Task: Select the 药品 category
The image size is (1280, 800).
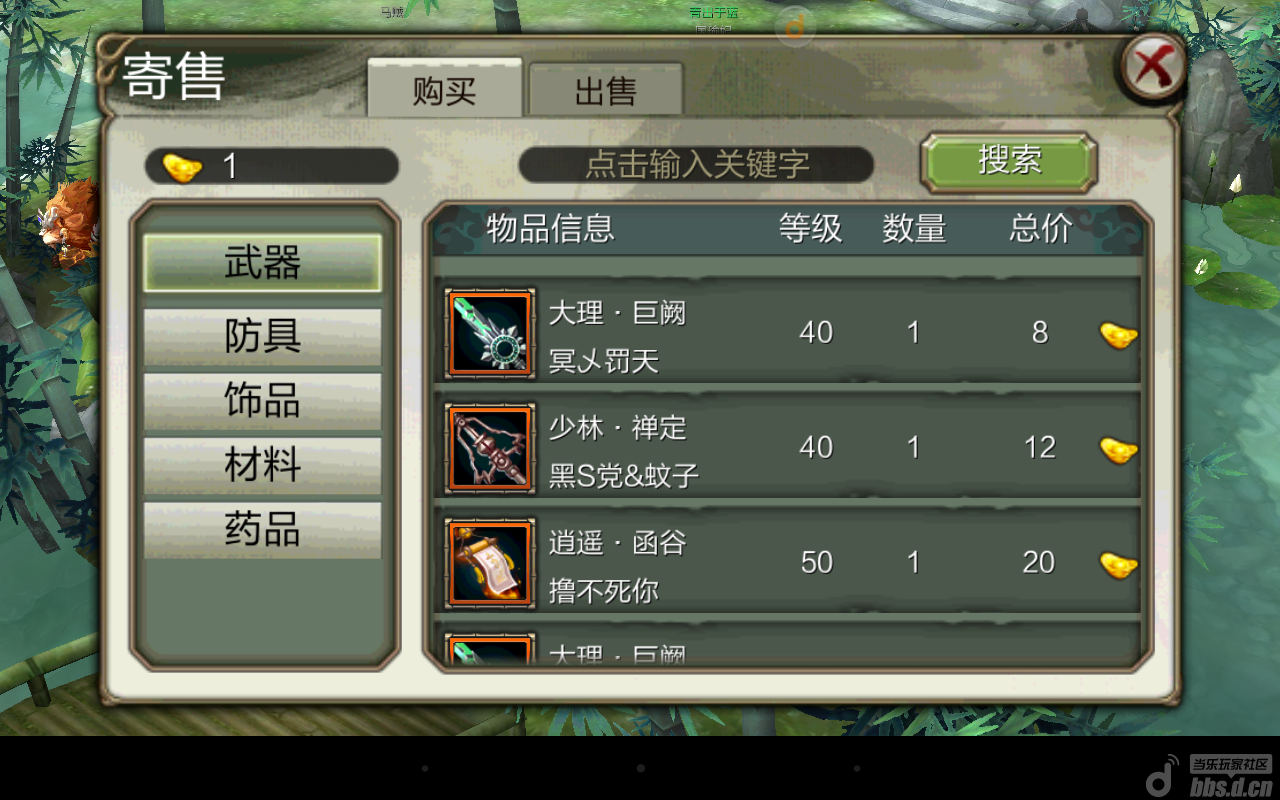Action: point(262,530)
